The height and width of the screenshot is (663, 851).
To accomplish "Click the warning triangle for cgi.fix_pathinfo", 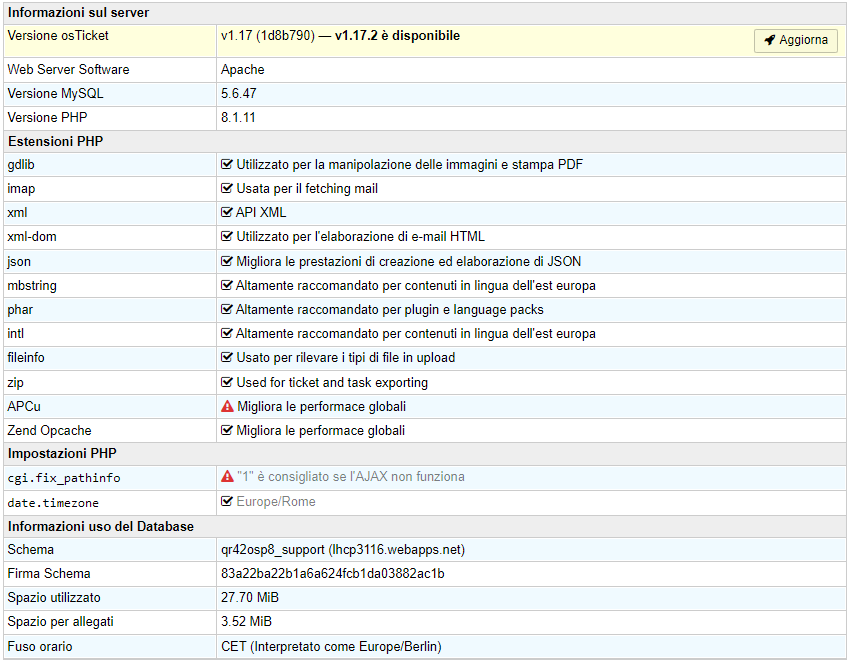I will 227,477.
